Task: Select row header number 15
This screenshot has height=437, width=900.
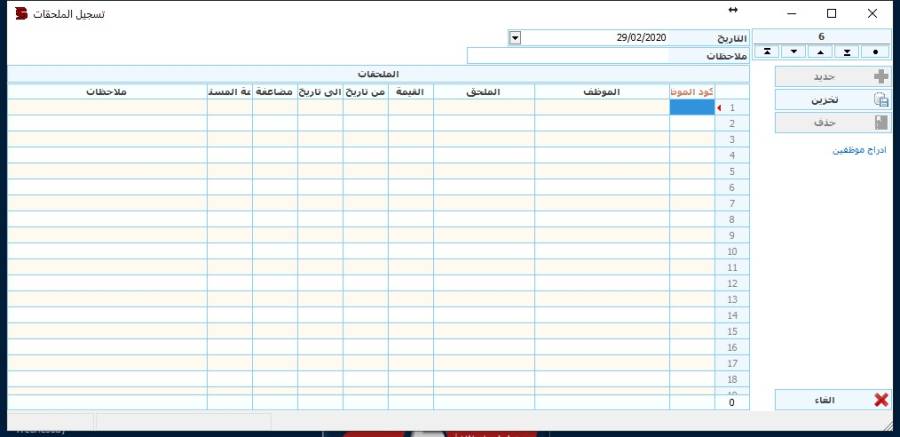Action: click(732, 332)
